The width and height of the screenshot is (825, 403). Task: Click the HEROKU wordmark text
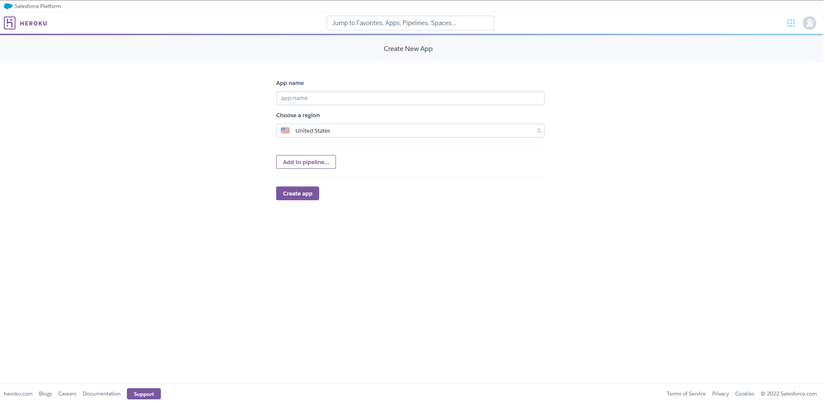point(34,23)
